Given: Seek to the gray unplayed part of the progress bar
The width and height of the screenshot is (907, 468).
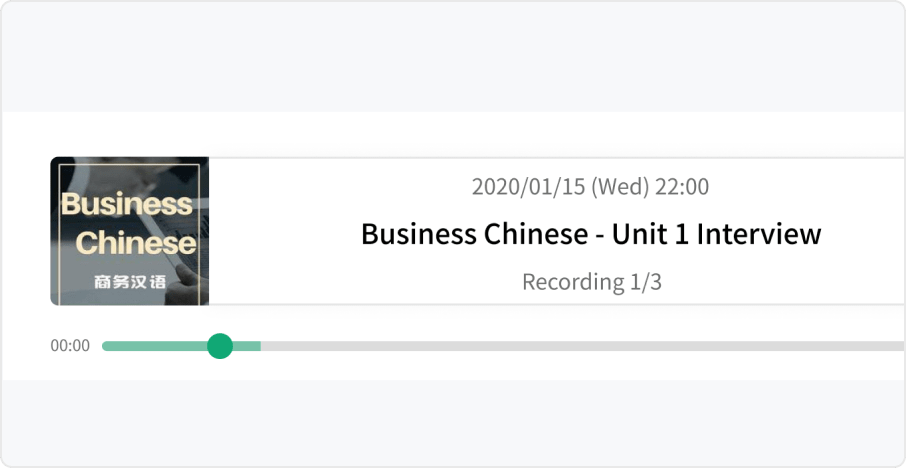Looking at the screenshot, I should [x=582, y=346].
